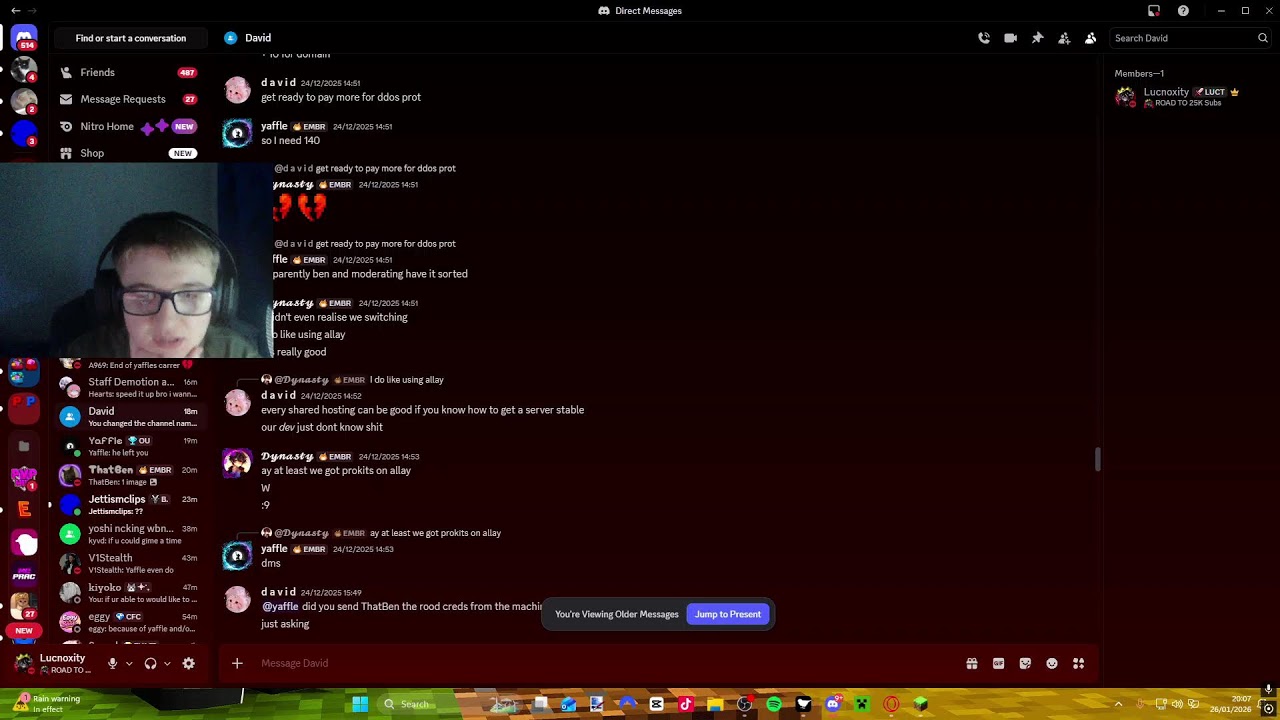Click Find or start a conversation
This screenshot has width=1280, height=720.
tap(131, 38)
